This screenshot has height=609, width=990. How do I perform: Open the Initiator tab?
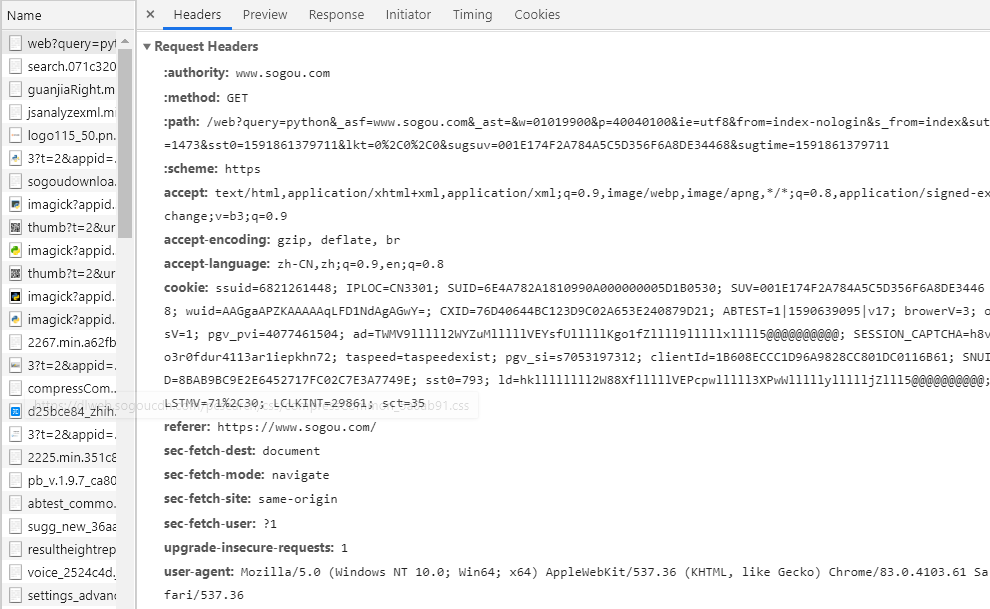pyautogui.click(x=409, y=15)
